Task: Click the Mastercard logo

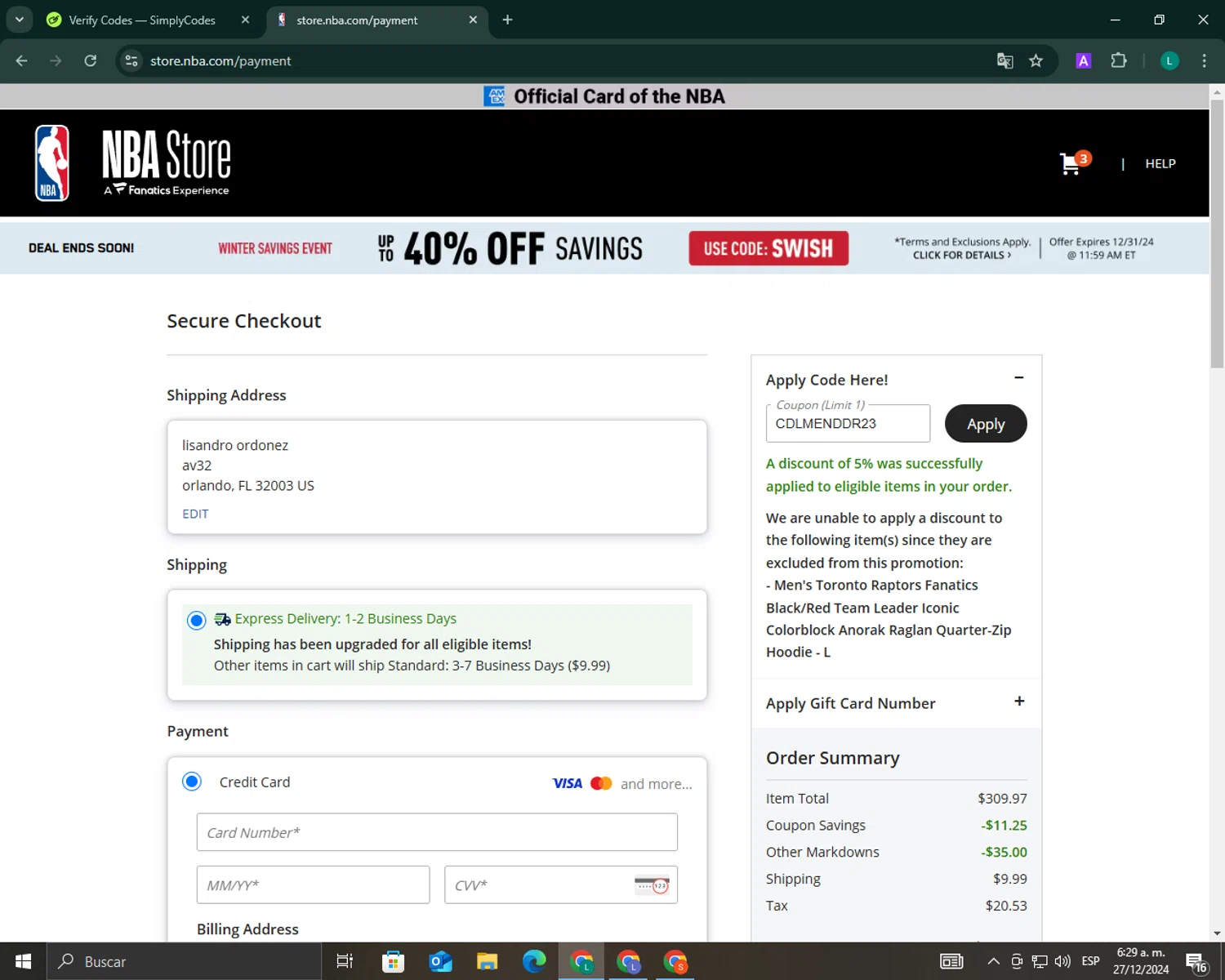Action: pos(601,783)
